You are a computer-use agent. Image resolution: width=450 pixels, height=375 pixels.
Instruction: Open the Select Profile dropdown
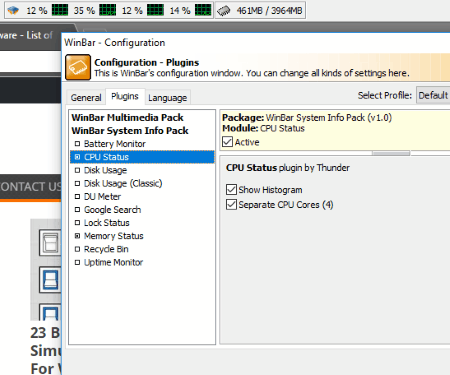tap(433, 96)
